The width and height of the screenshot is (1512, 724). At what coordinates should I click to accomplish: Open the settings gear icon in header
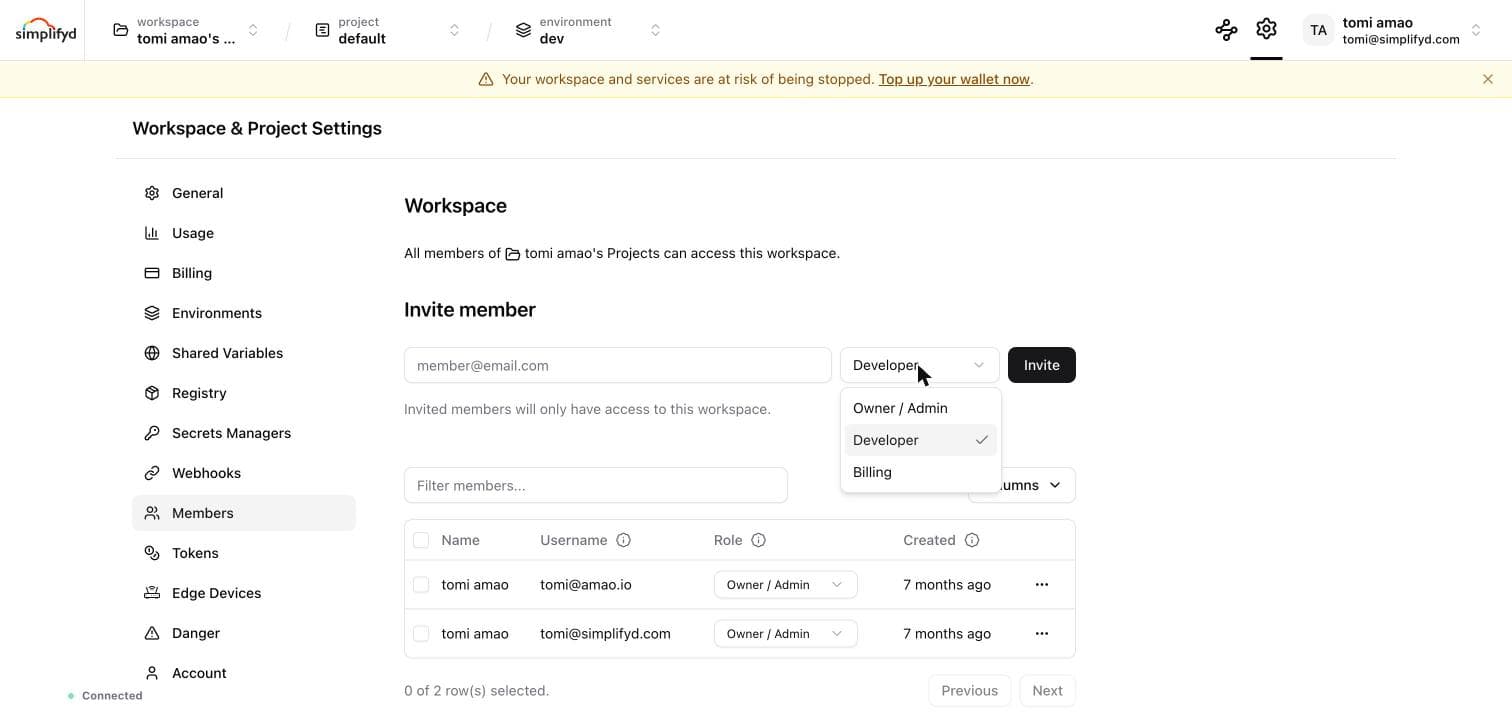tap(1266, 29)
